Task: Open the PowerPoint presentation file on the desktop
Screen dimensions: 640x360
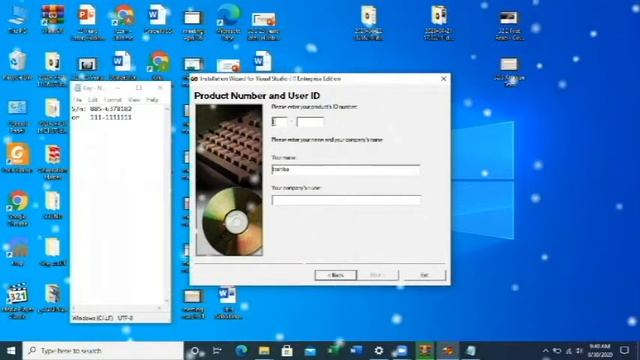Action: (x=87, y=22)
